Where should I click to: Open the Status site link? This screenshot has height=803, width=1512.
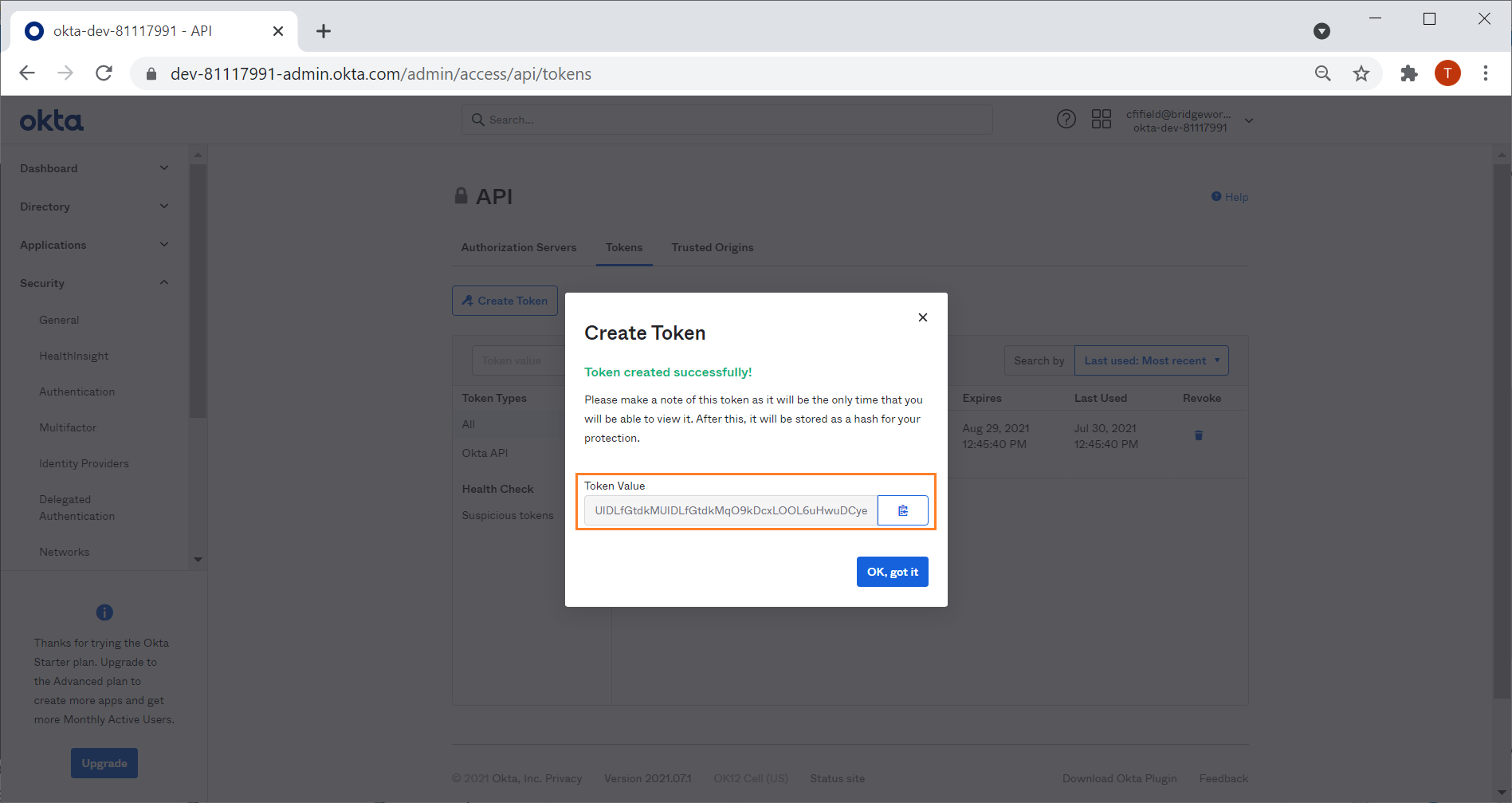coord(838,778)
